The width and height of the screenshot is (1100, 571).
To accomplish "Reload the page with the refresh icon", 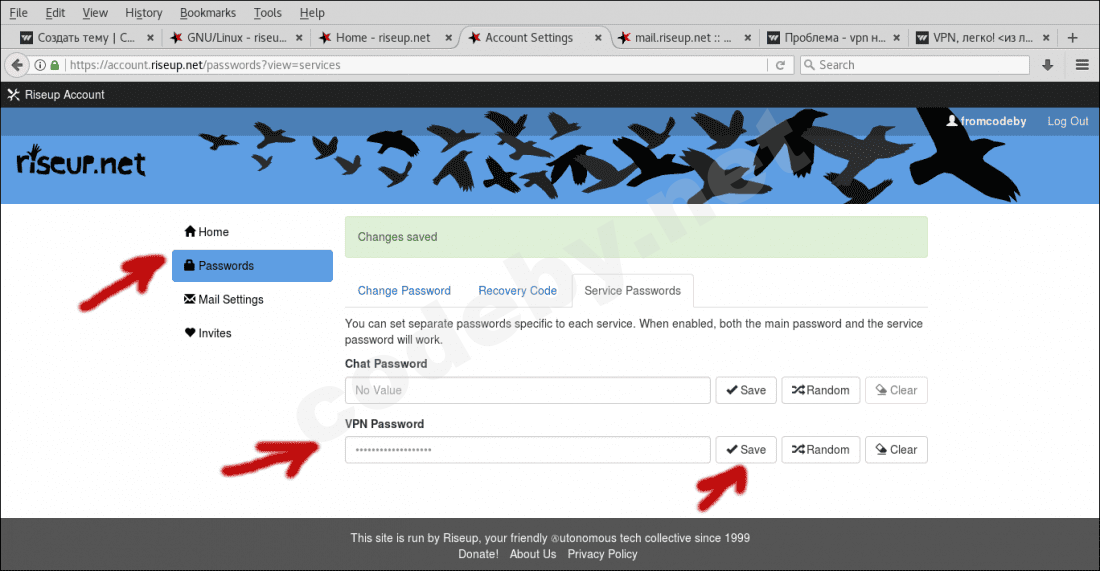I will click(780, 65).
